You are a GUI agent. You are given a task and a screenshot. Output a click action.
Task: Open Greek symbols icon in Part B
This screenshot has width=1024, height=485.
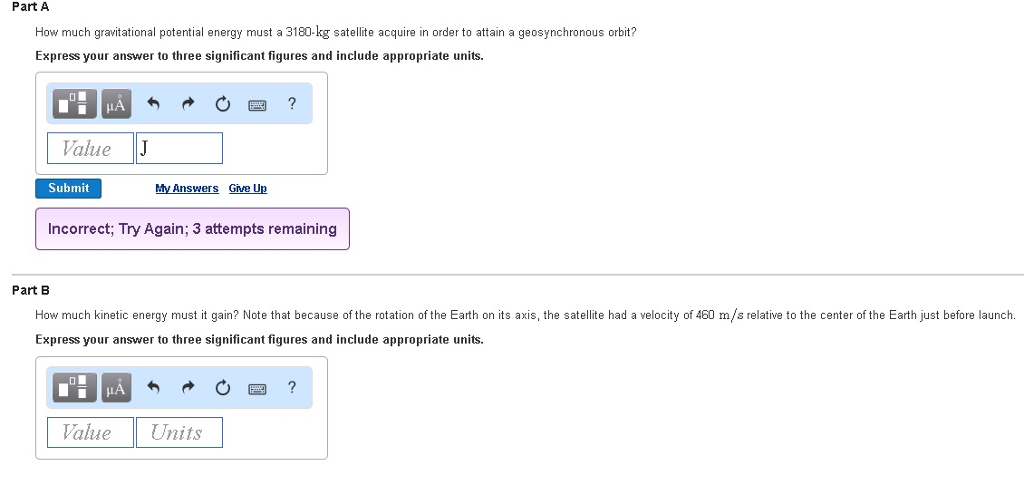(x=116, y=388)
